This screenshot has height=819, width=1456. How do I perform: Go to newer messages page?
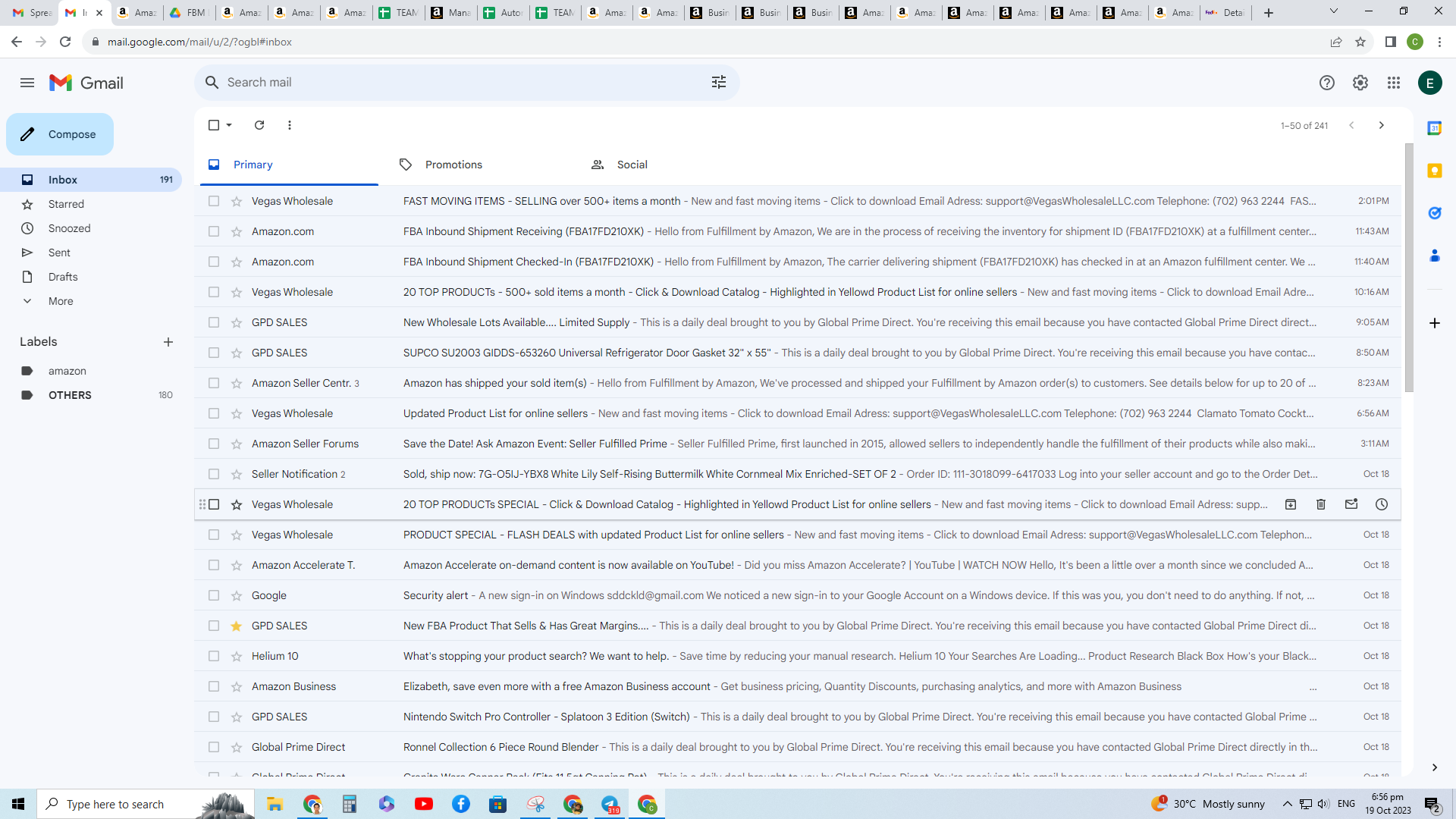[x=1351, y=125]
